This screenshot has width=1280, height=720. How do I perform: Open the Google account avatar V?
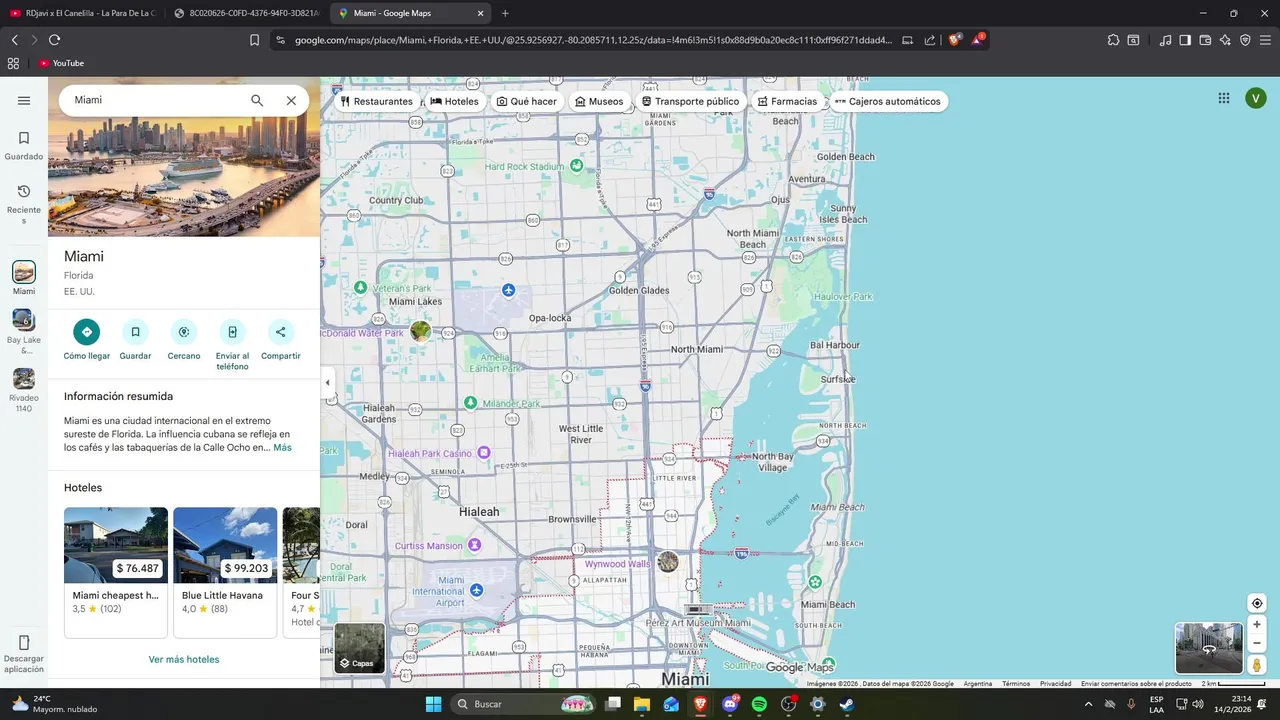click(x=1256, y=98)
